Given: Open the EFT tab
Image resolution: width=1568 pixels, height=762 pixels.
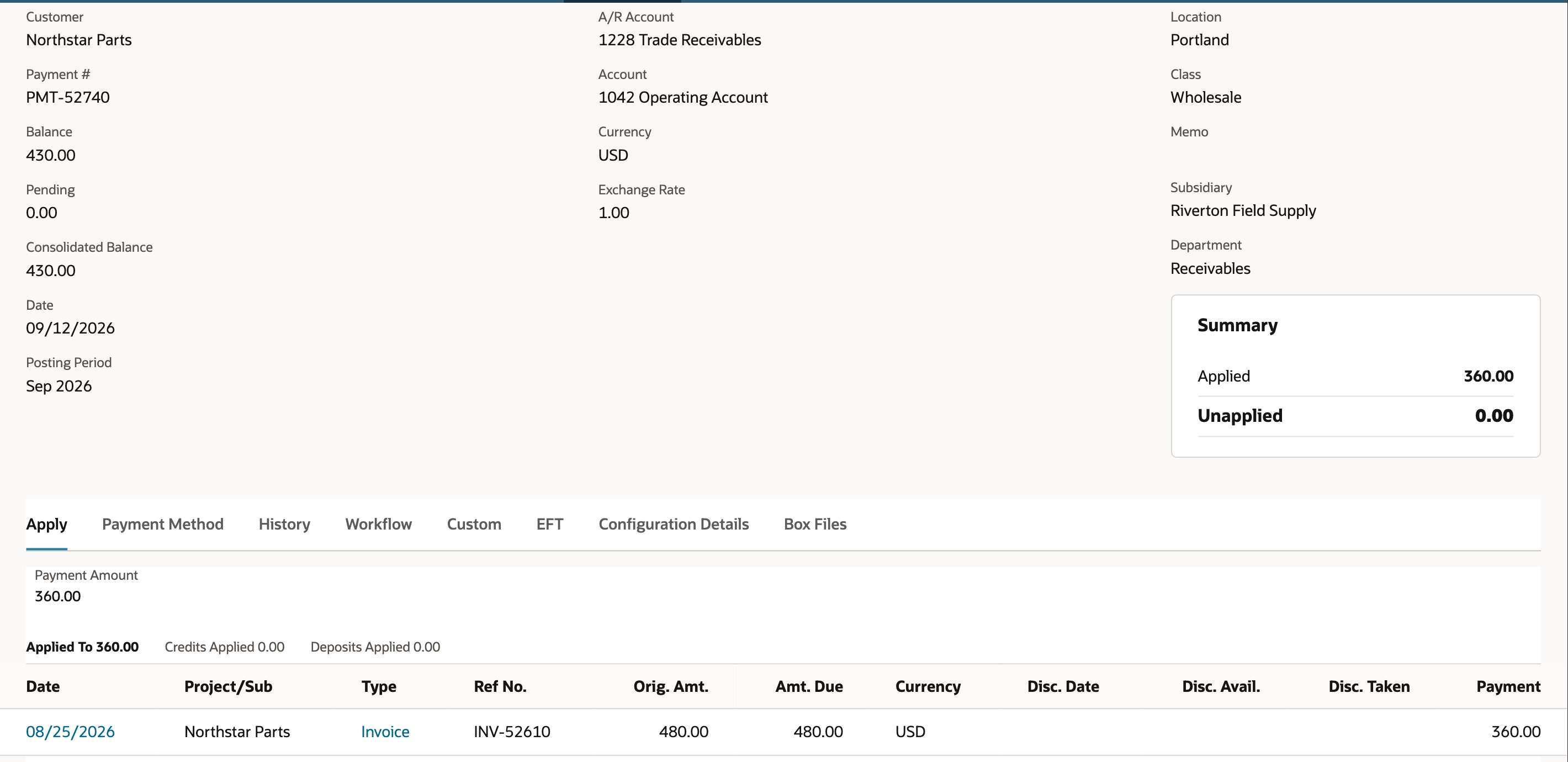Looking at the screenshot, I should 550,524.
